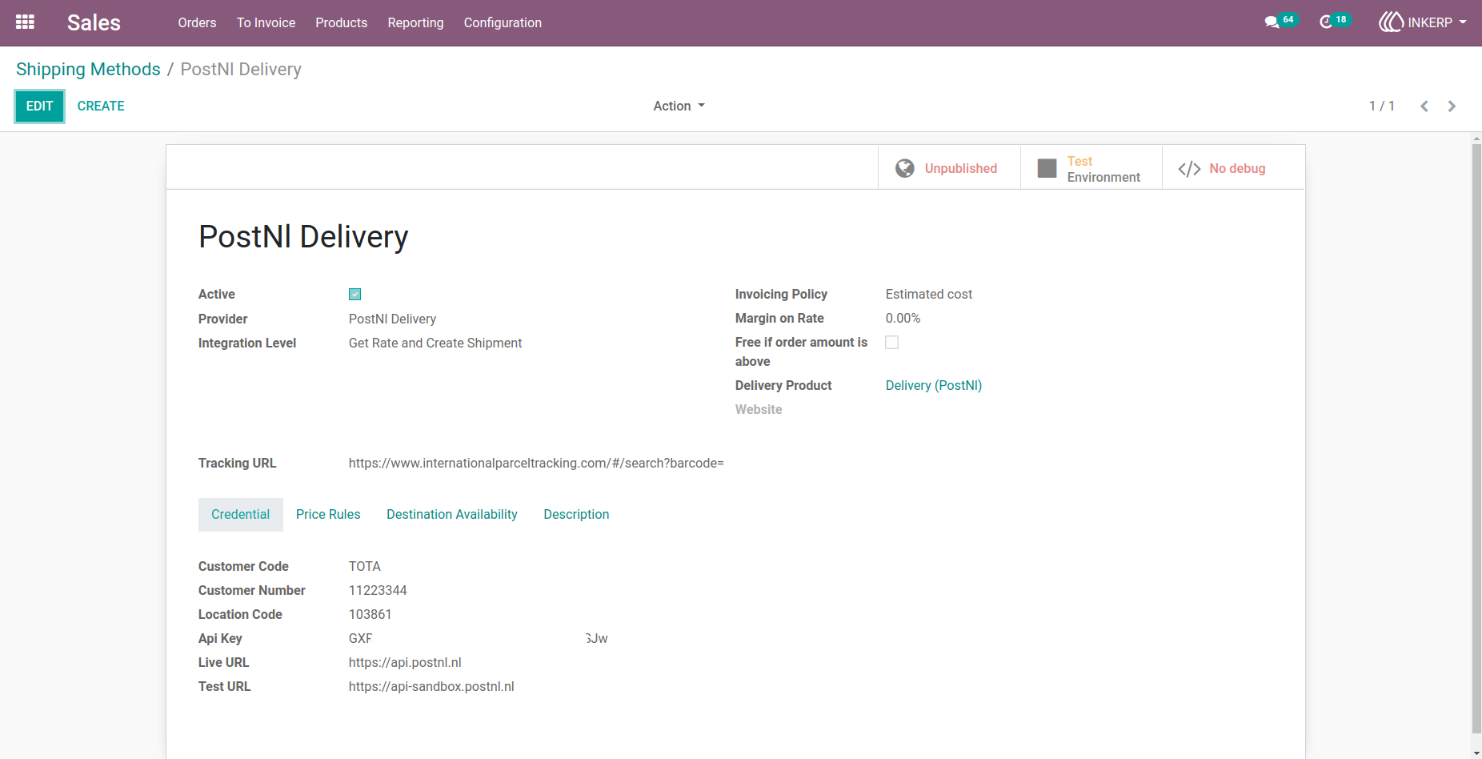The width and height of the screenshot is (1482, 759).
Task: Click the EDIT button
Action: click(x=40, y=106)
